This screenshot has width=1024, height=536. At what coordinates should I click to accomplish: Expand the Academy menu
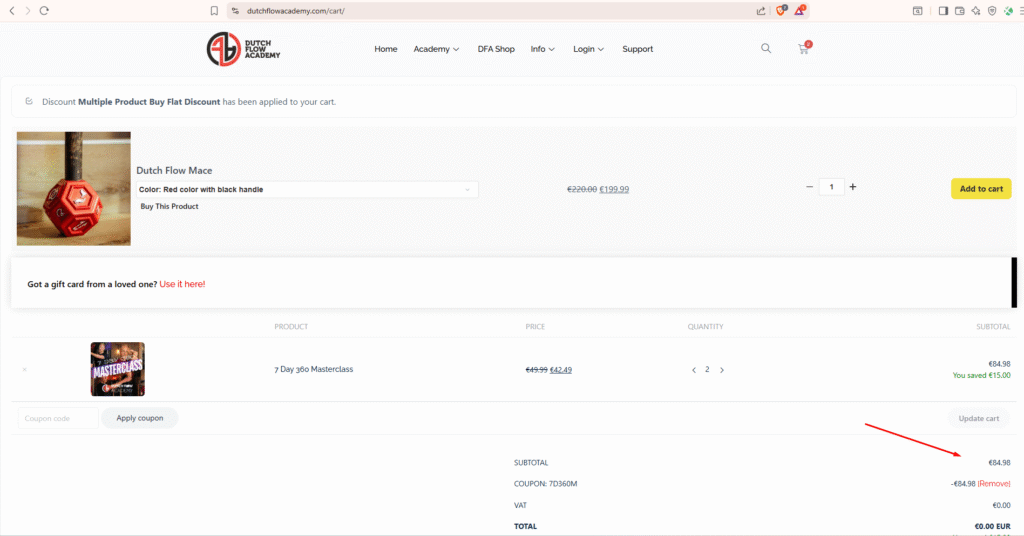coord(436,49)
